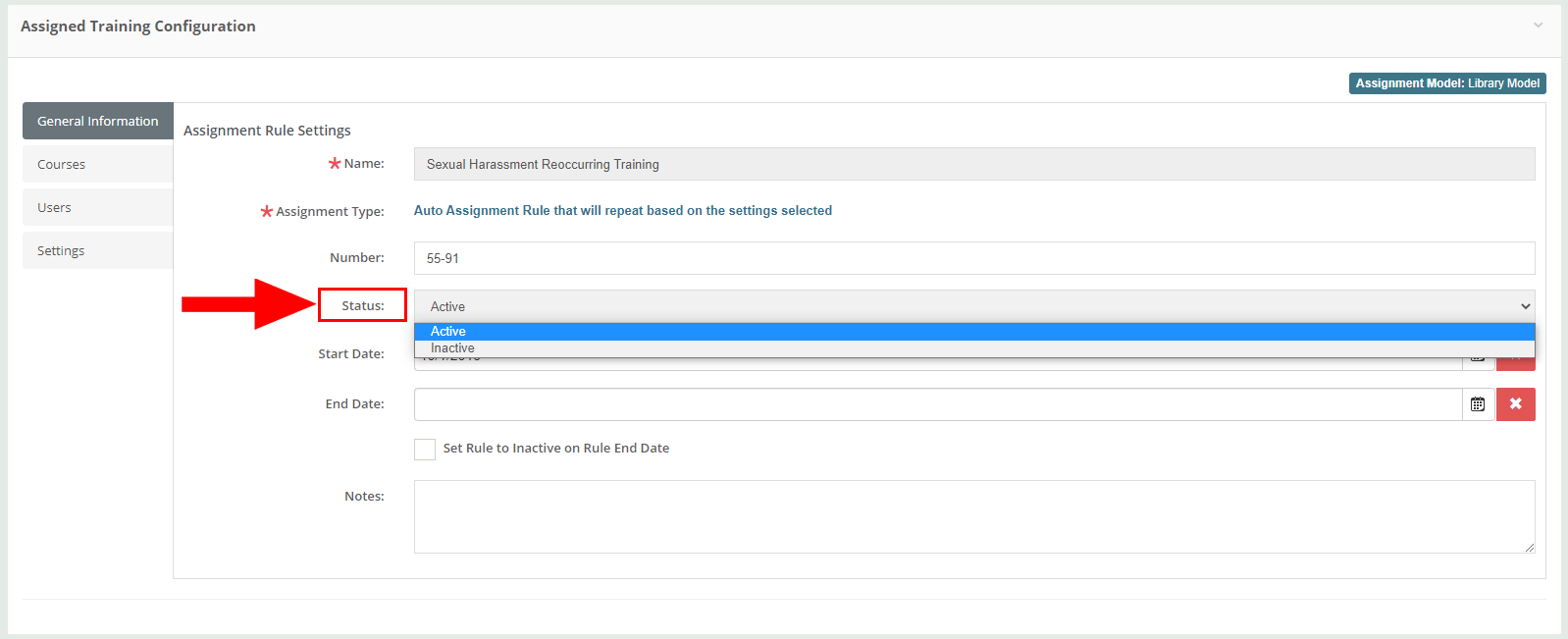Click the Name field with Sexual Harassment Reoccurring Training

974,164
